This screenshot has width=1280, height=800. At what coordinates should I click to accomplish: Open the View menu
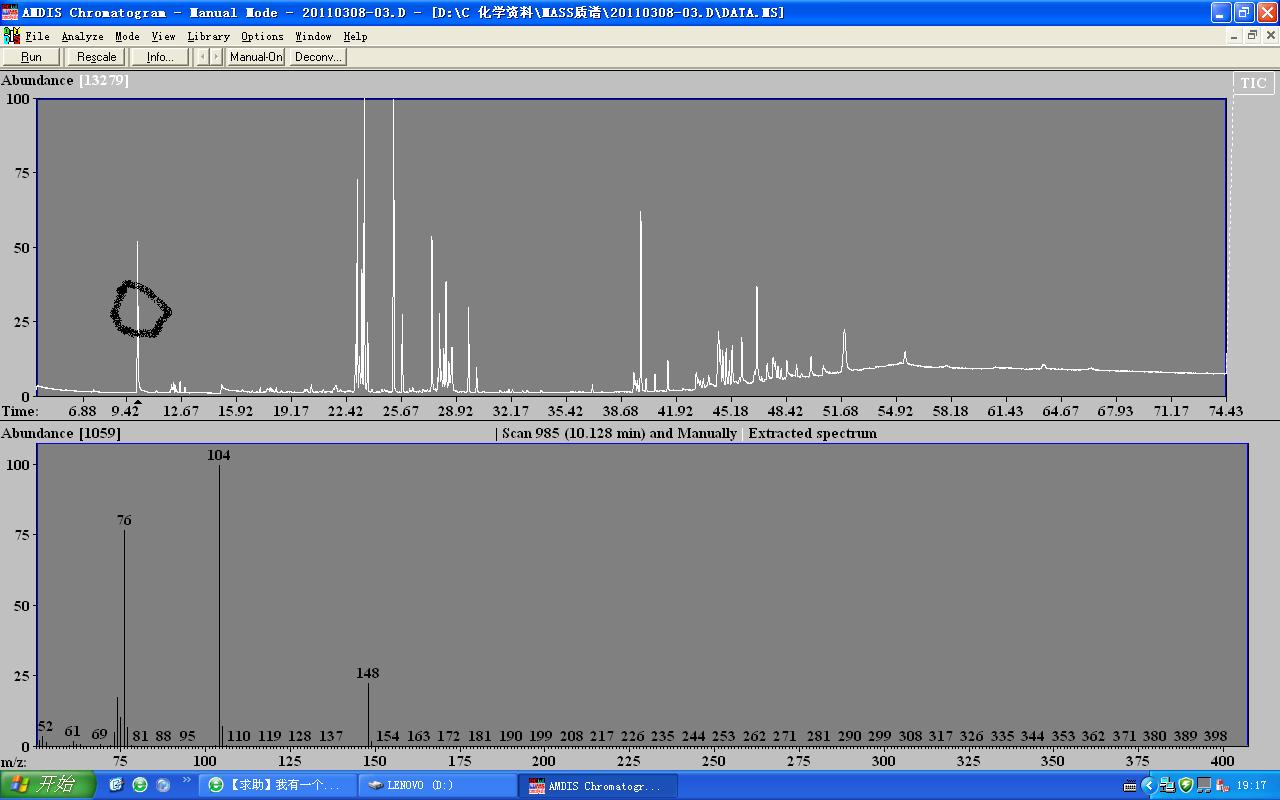coord(163,36)
